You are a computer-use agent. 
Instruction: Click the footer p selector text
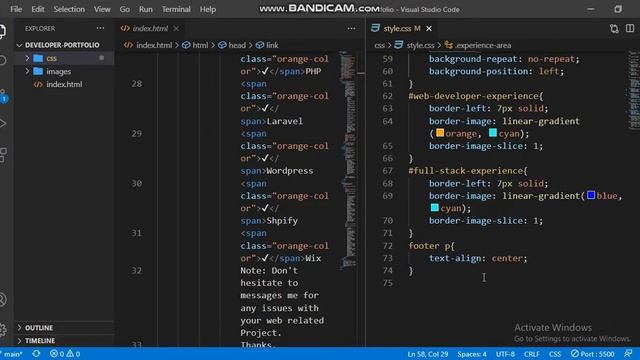click(x=429, y=246)
